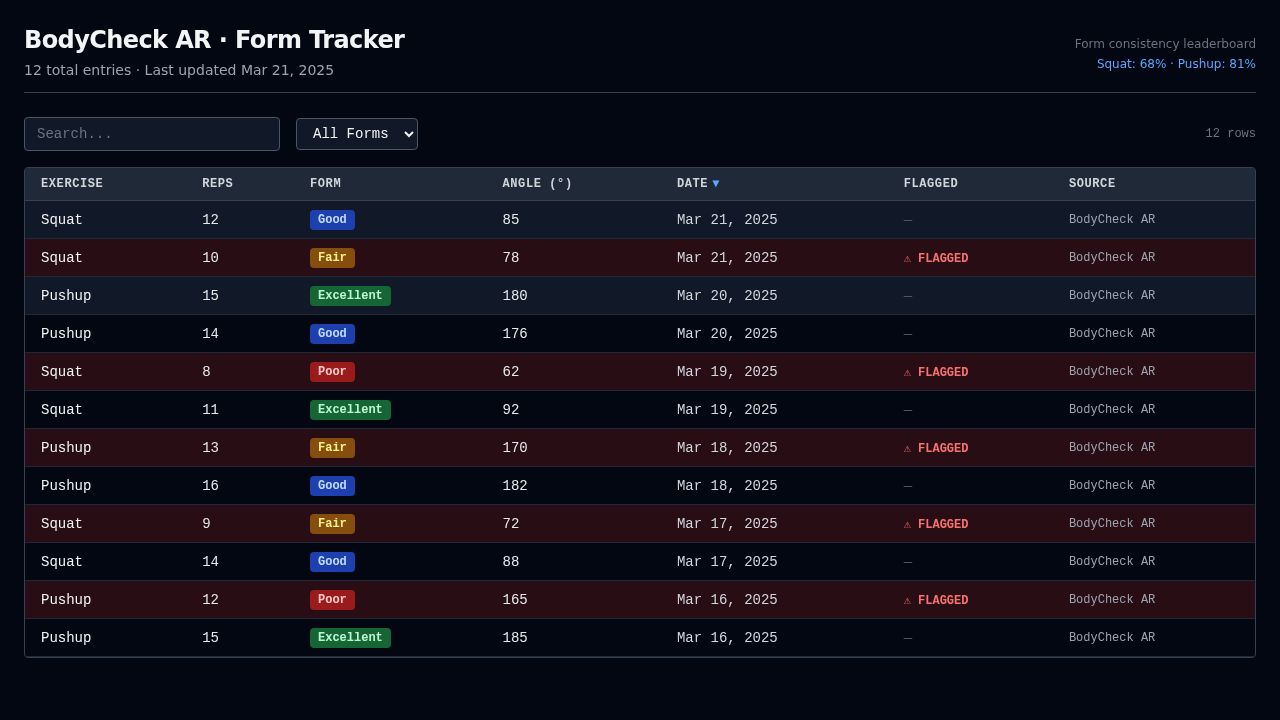The height and width of the screenshot is (720, 1280).
Task: Sort by the Form column header
Action: (325, 184)
